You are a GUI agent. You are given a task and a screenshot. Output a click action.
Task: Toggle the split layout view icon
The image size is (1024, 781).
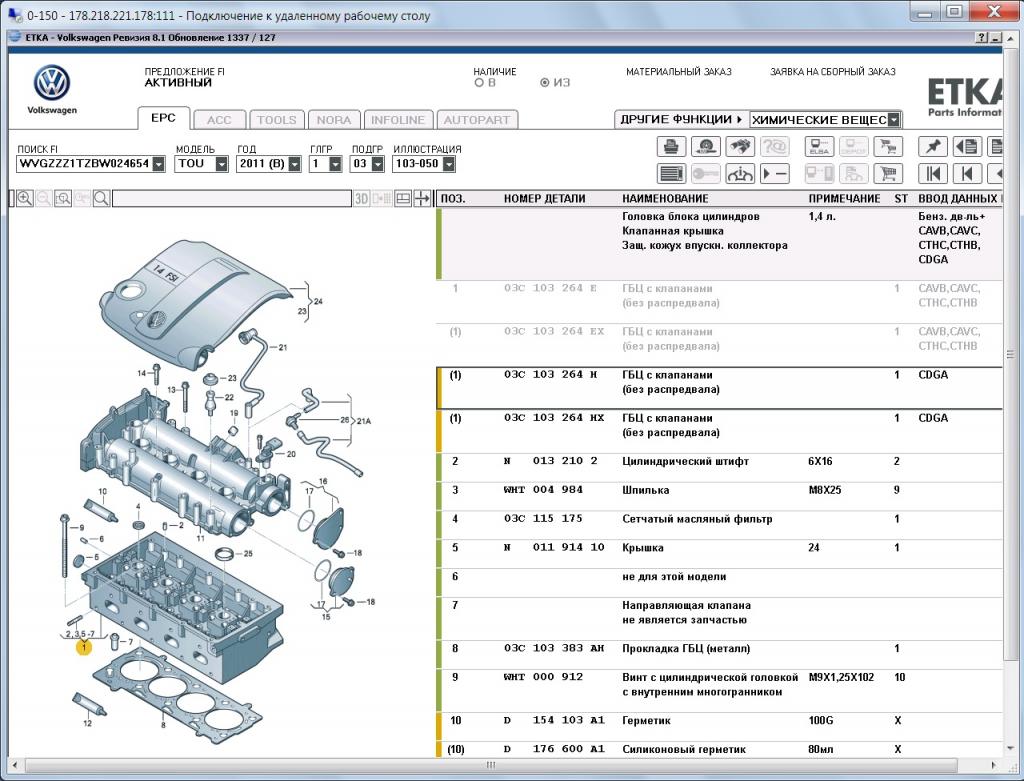pos(403,199)
